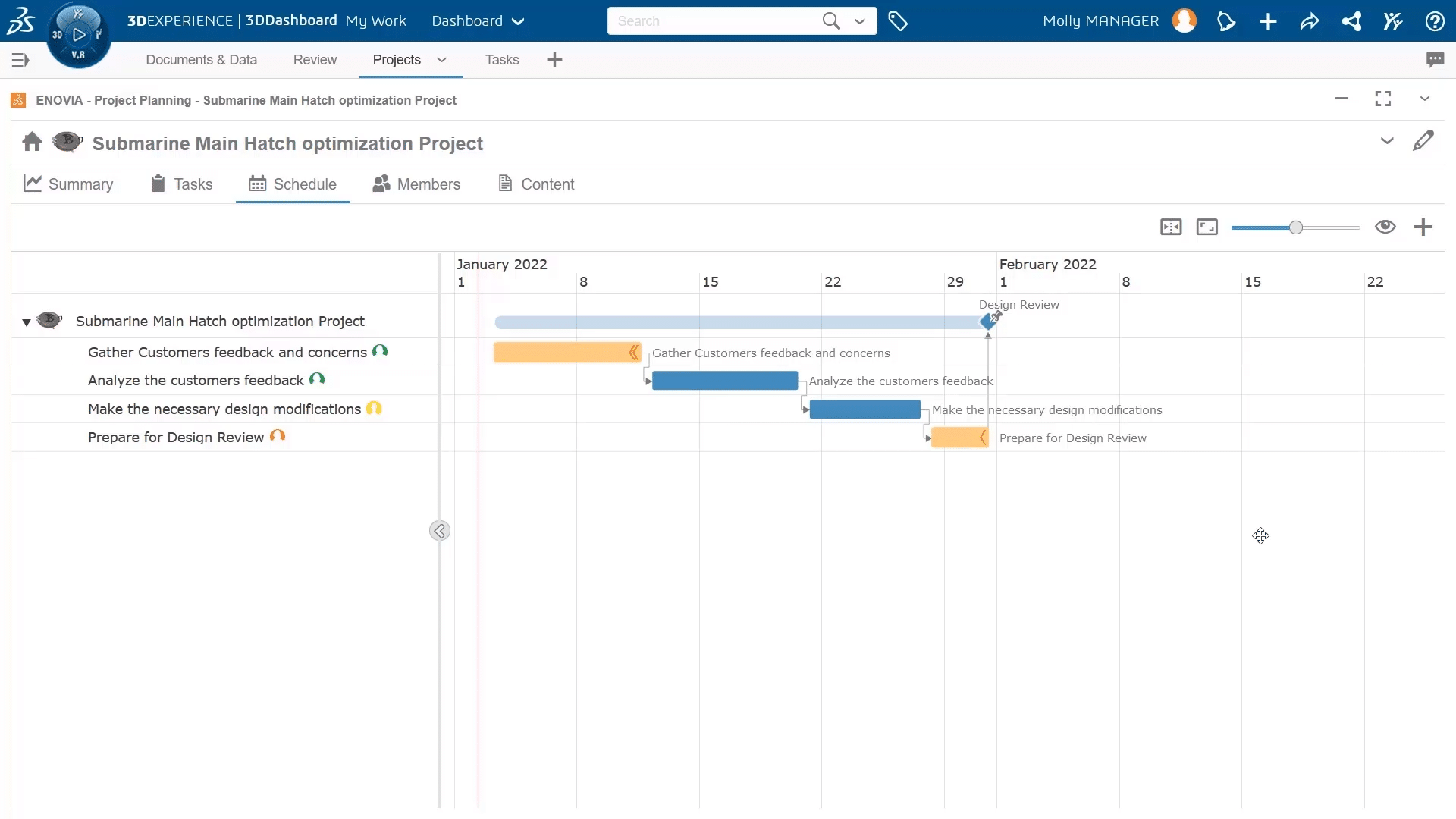
Task: Toggle the left side navigation panel
Action: (20, 60)
